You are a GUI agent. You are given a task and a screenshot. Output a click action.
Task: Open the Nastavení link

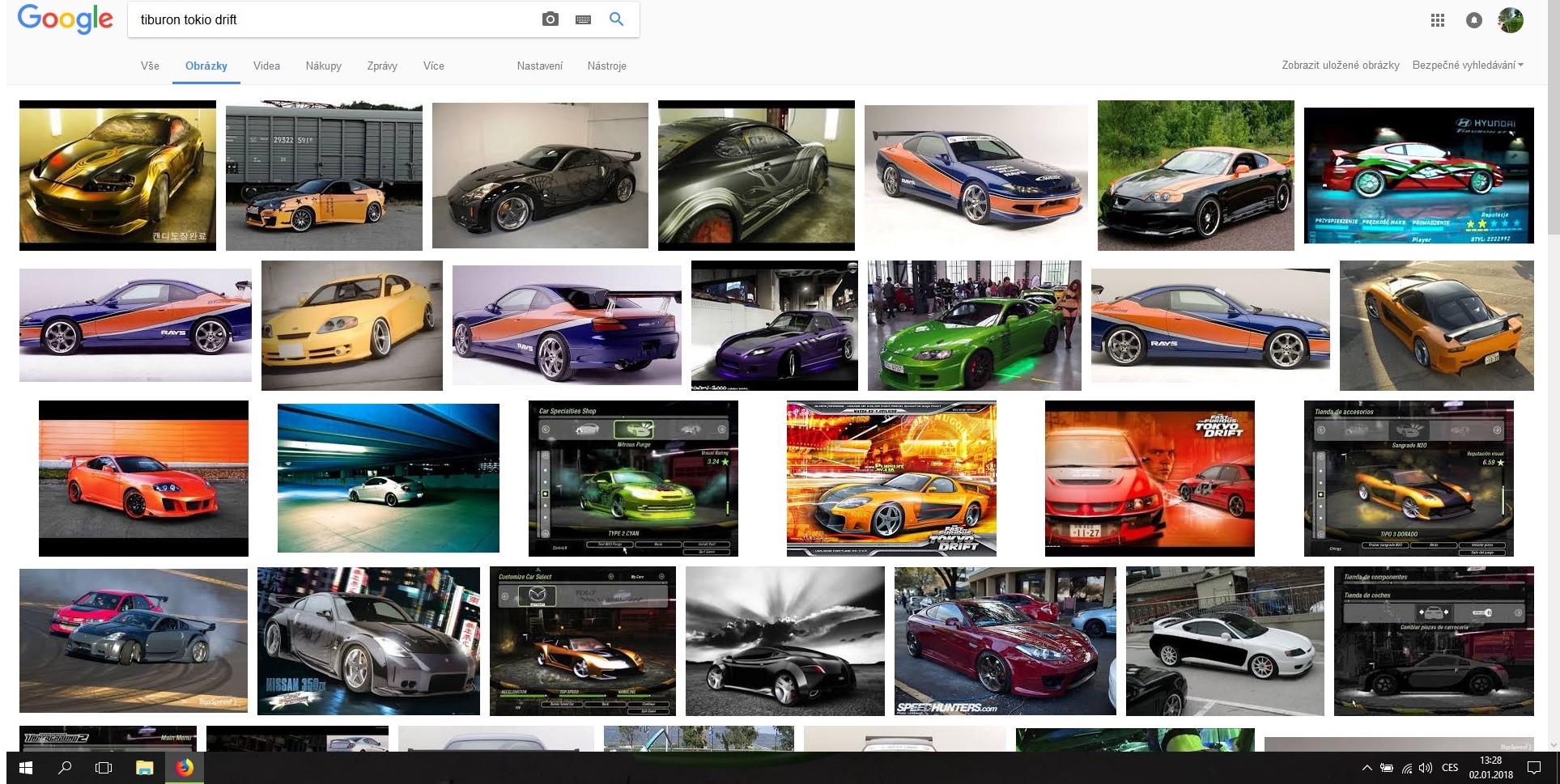coord(539,66)
